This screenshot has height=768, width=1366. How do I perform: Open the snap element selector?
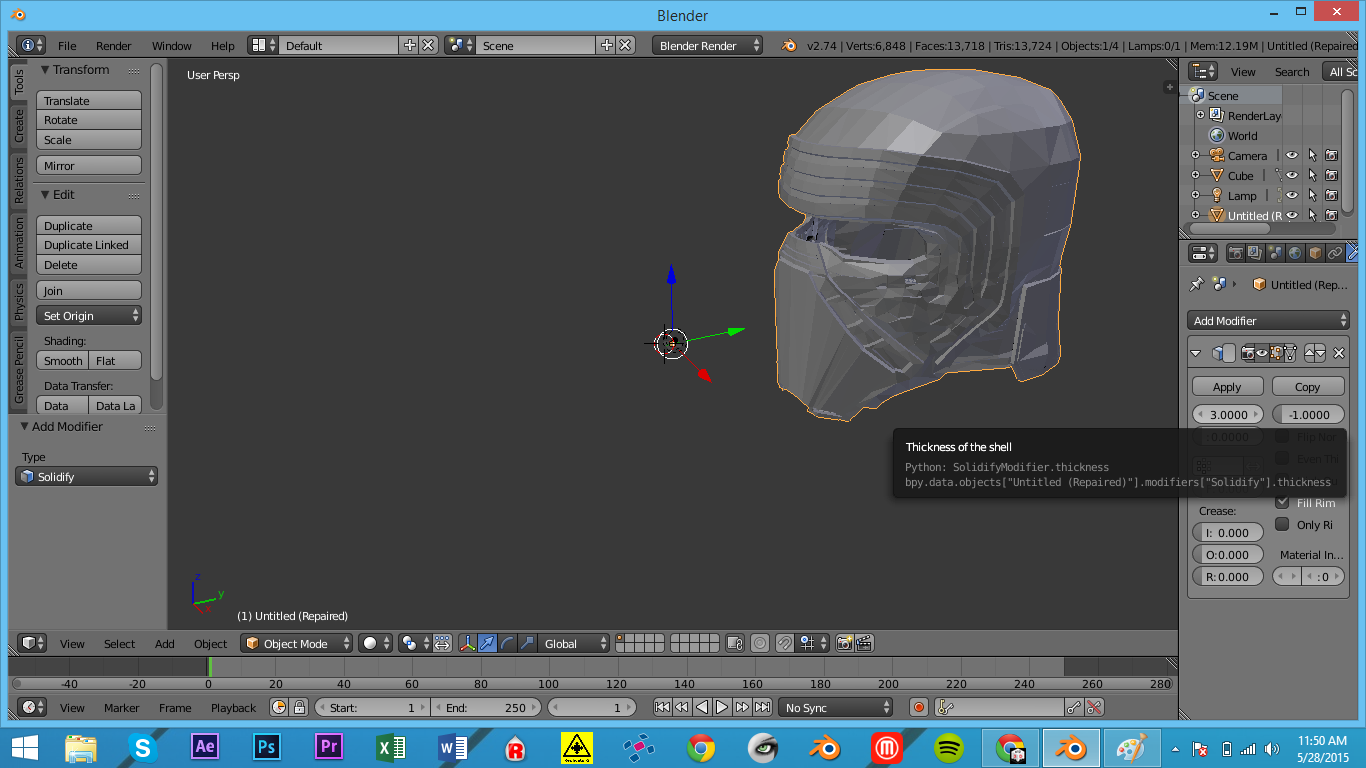[x=813, y=643]
